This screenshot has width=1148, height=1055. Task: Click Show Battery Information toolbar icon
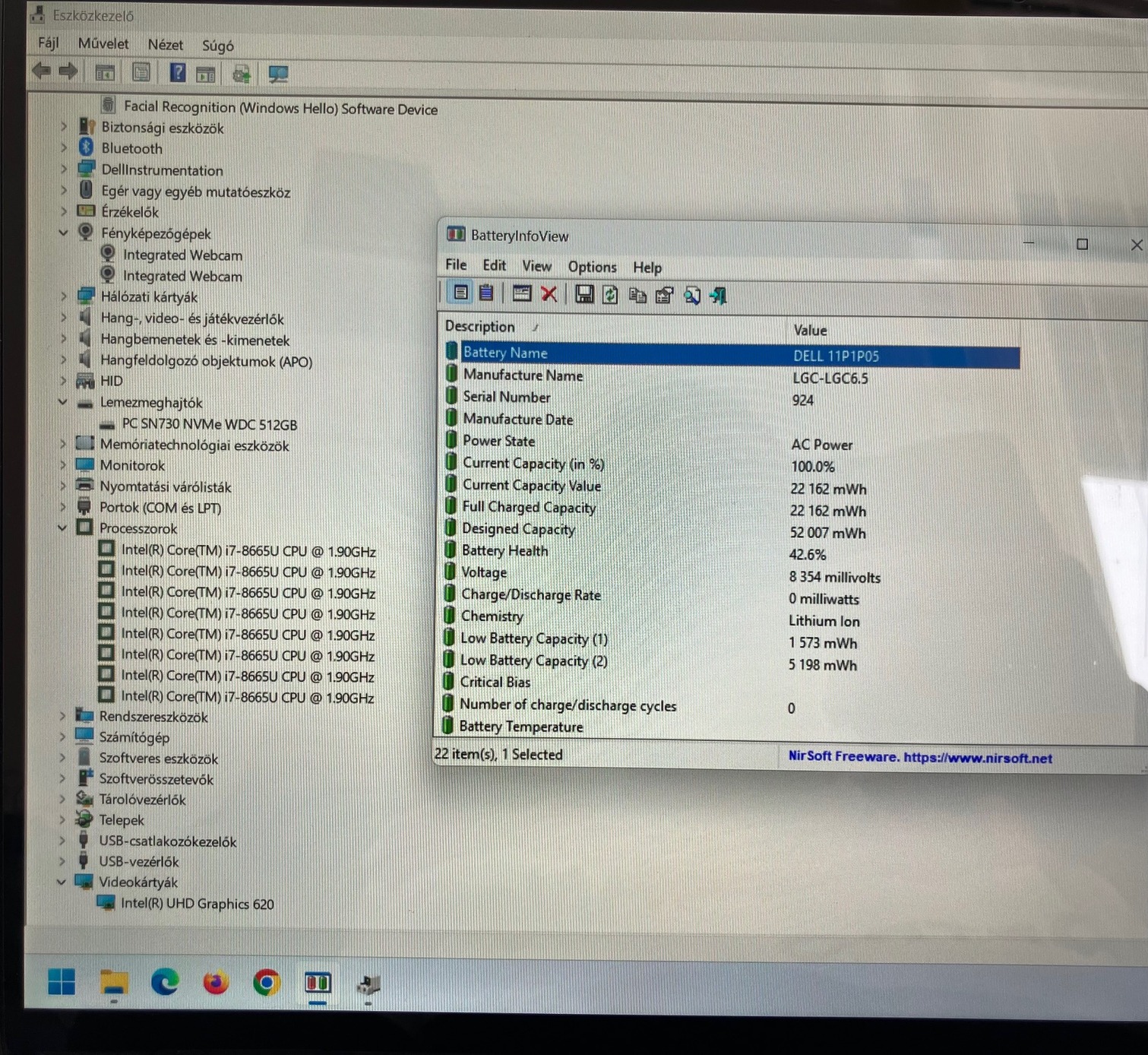tap(460, 293)
